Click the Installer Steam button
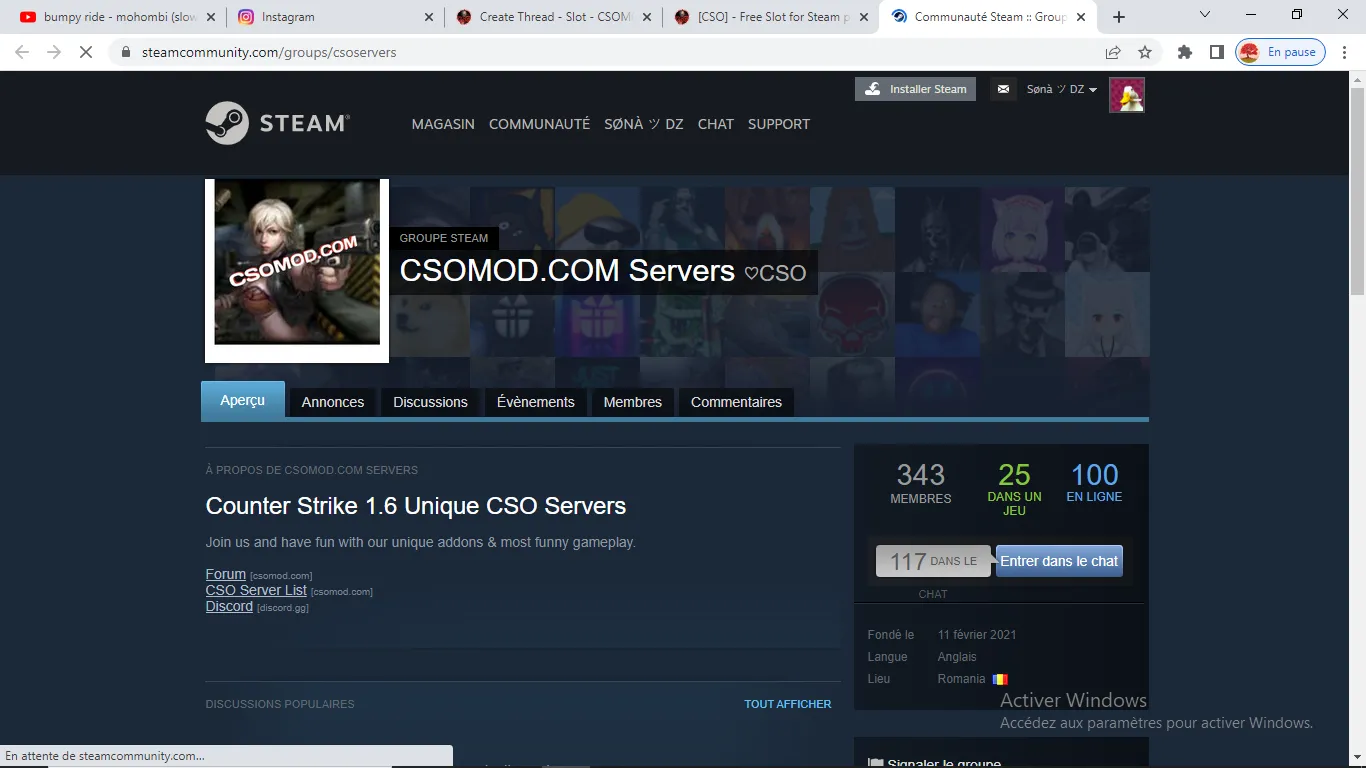Image resolution: width=1366 pixels, height=768 pixels. pyautogui.click(x=915, y=89)
